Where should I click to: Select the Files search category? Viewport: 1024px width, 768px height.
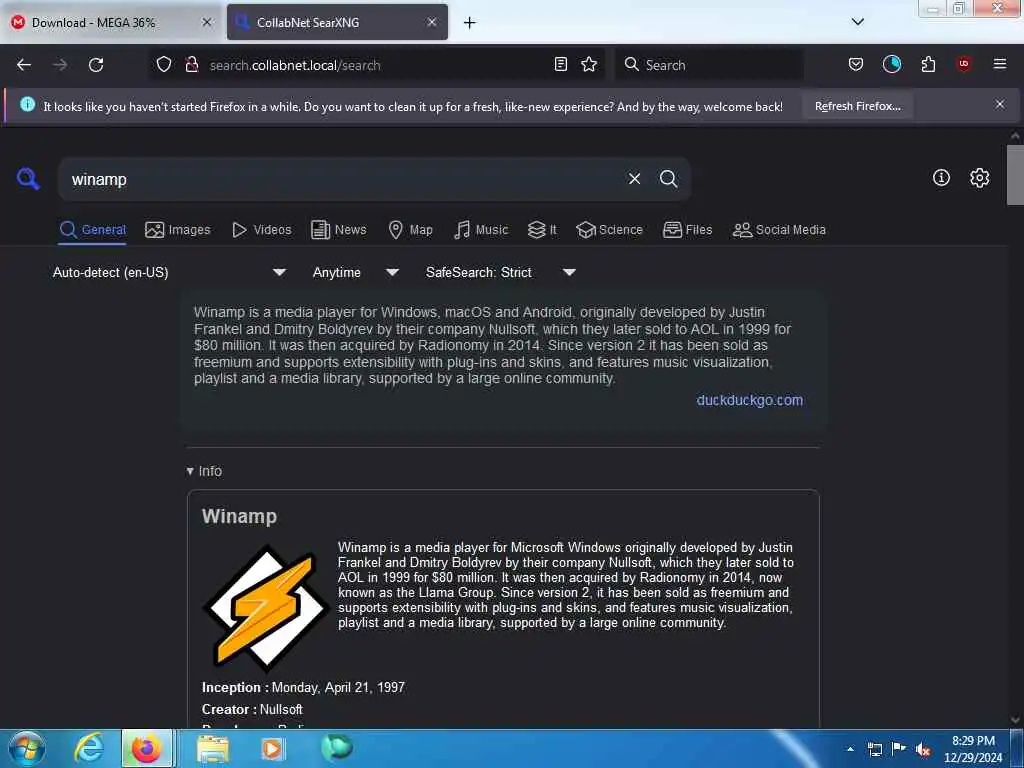pyautogui.click(x=687, y=230)
